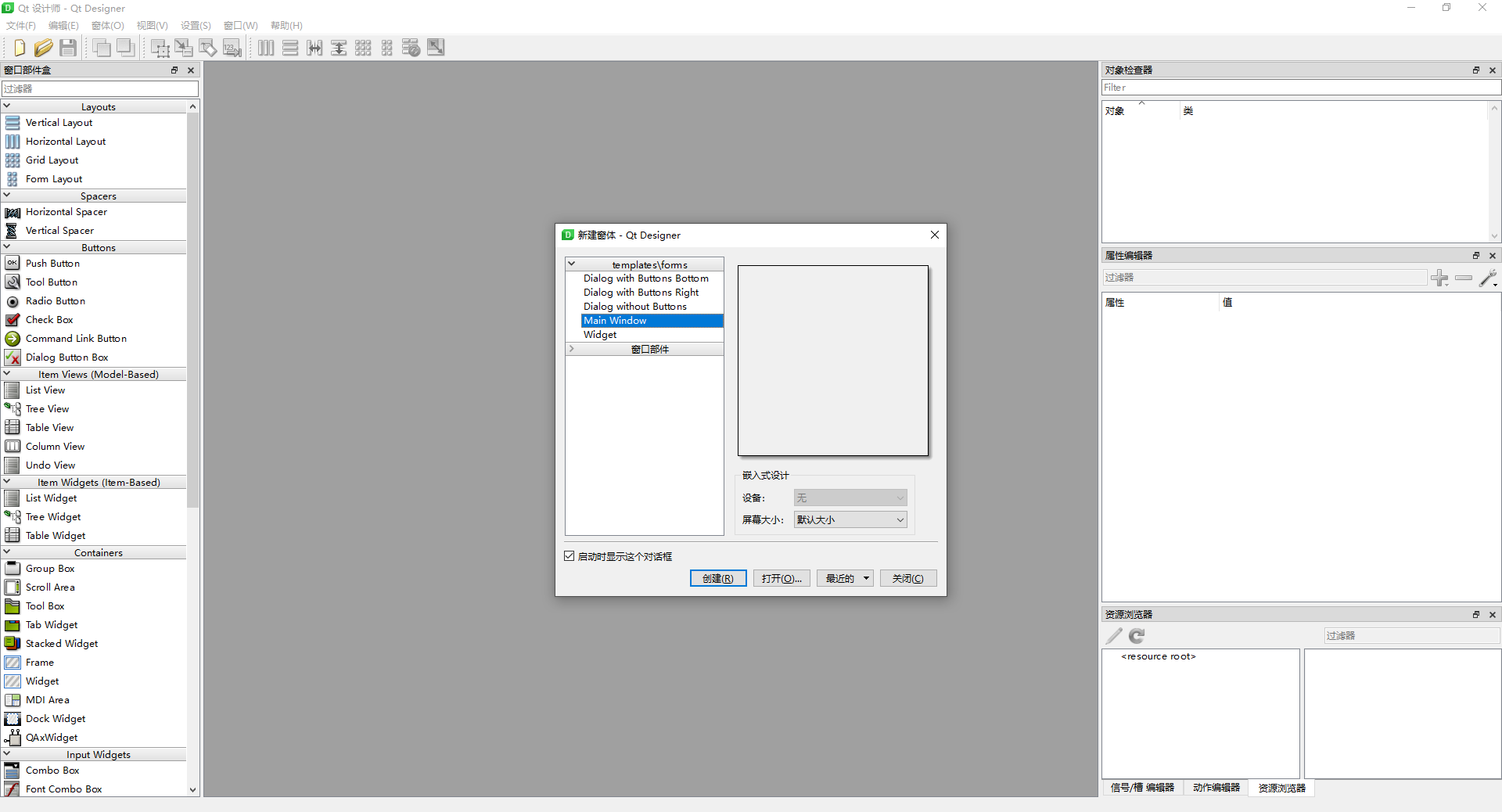1502x812 pixels.
Task: Select the Radio Button widget entry
Action: click(55, 301)
